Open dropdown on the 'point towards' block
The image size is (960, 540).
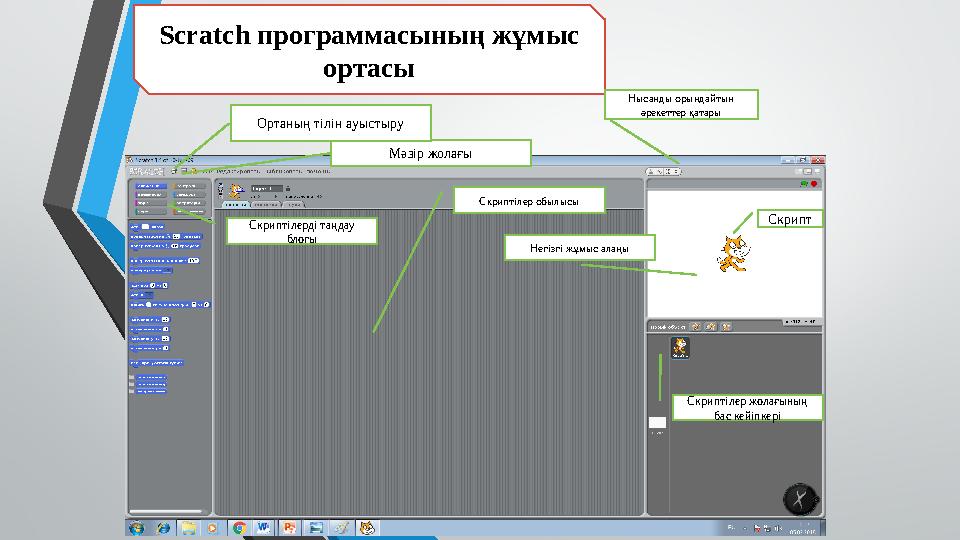tap(167, 270)
